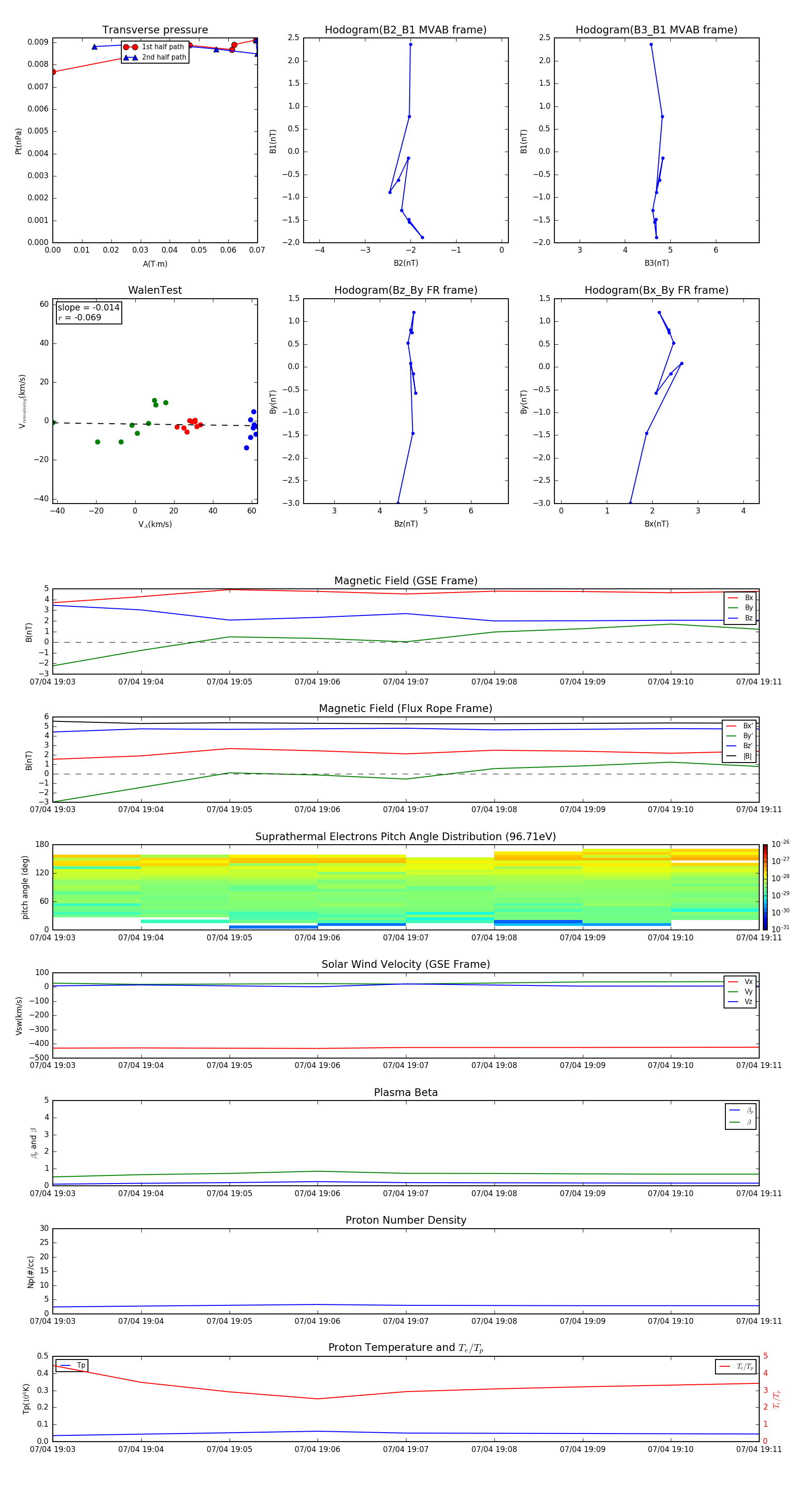Click the 'B3(nT)' x-axis label
This screenshot has width=812, height=1489.
click(x=656, y=263)
